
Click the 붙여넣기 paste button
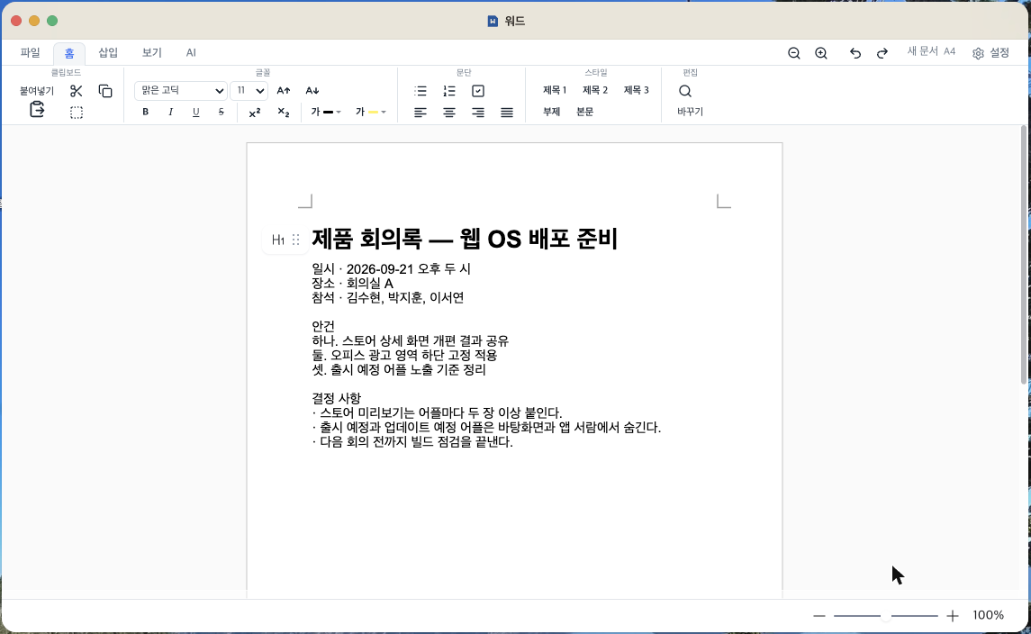(37, 91)
